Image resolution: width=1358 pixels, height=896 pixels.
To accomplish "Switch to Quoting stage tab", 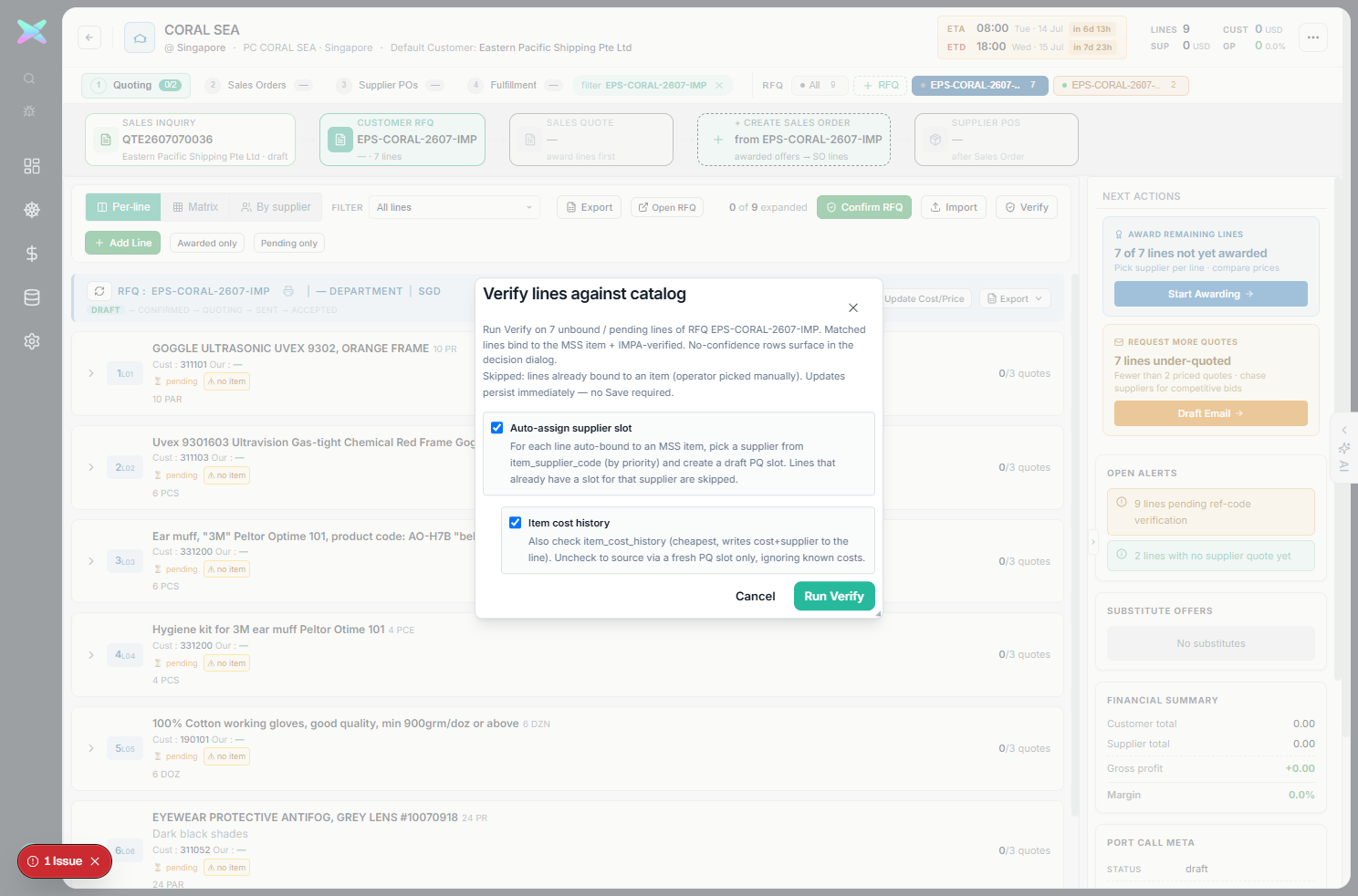I will click(136, 85).
